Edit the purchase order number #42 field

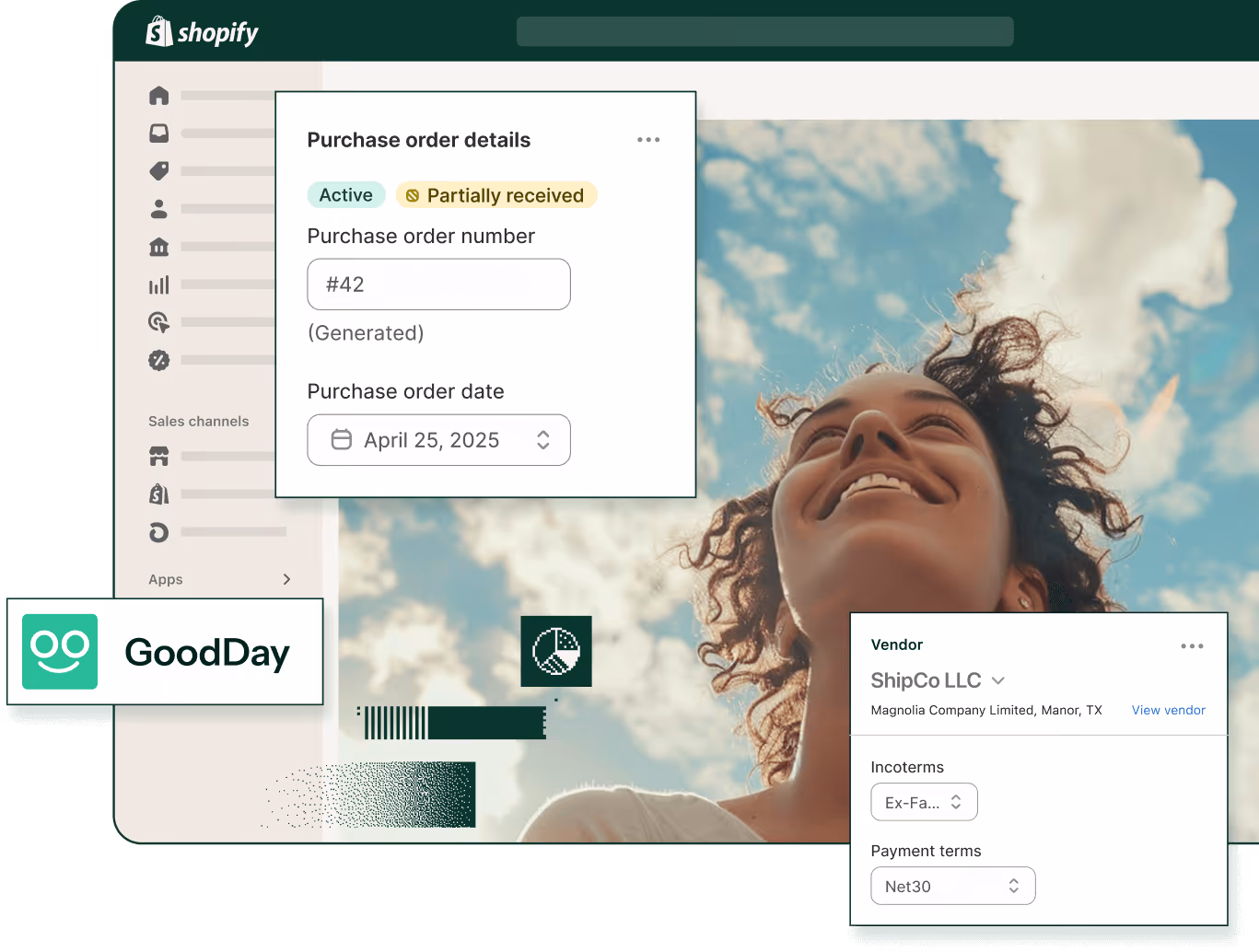[438, 284]
